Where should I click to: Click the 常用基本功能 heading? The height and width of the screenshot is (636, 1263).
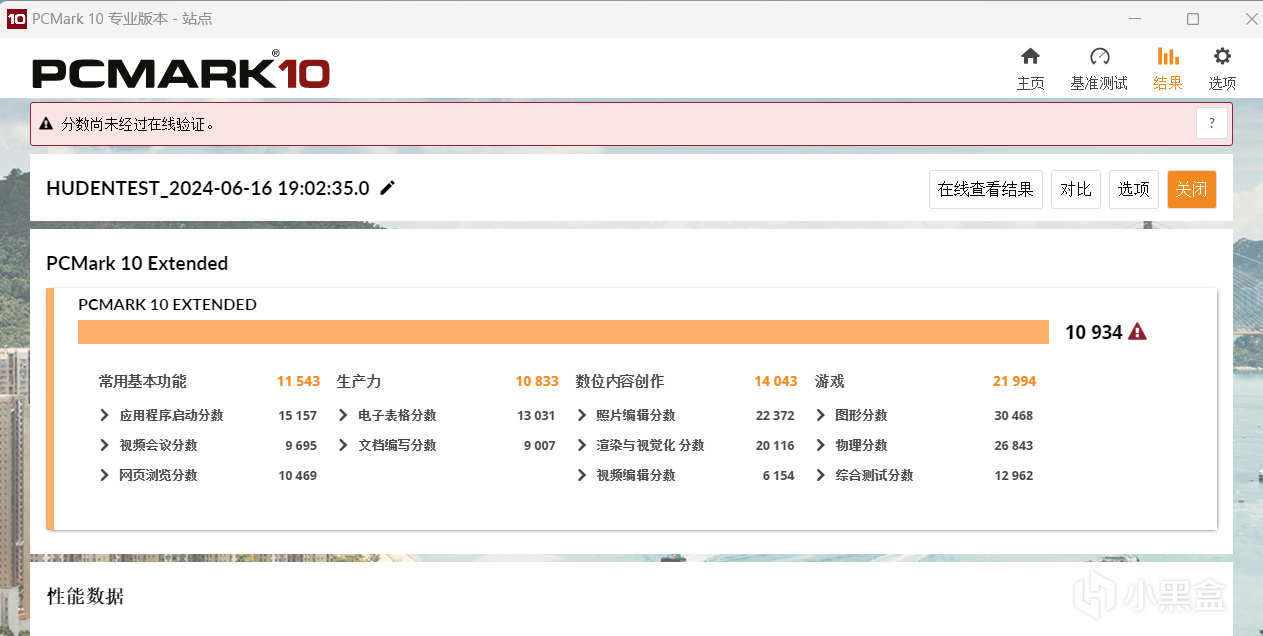[142, 381]
